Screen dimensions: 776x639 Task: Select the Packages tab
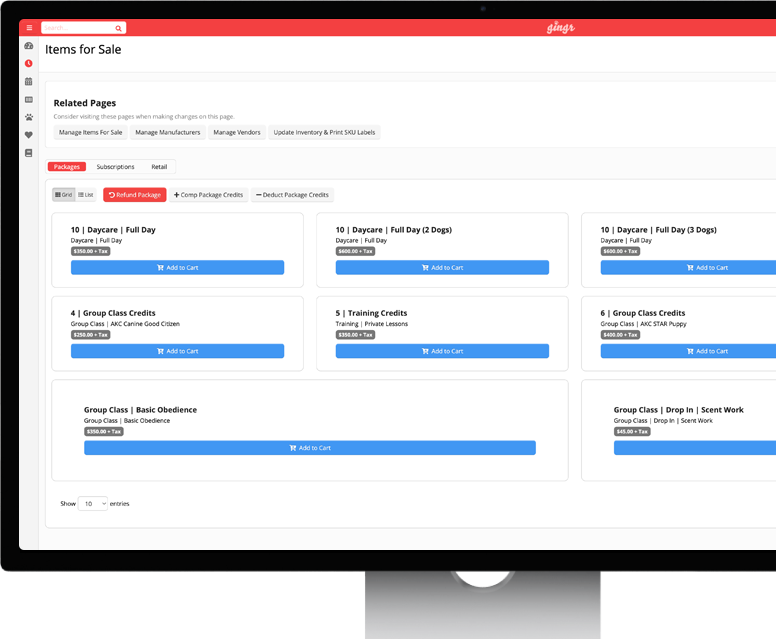tap(67, 167)
